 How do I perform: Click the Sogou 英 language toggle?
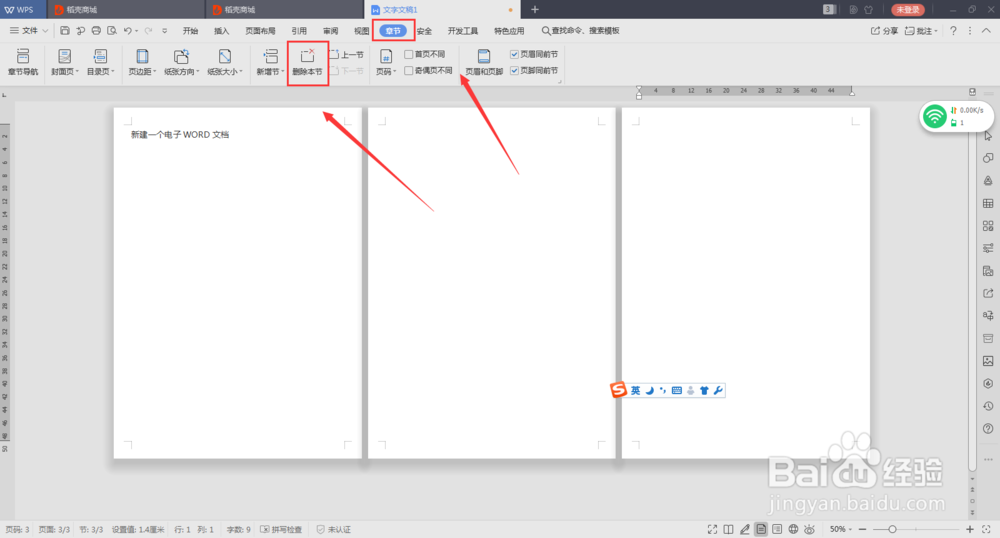[635, 390]
